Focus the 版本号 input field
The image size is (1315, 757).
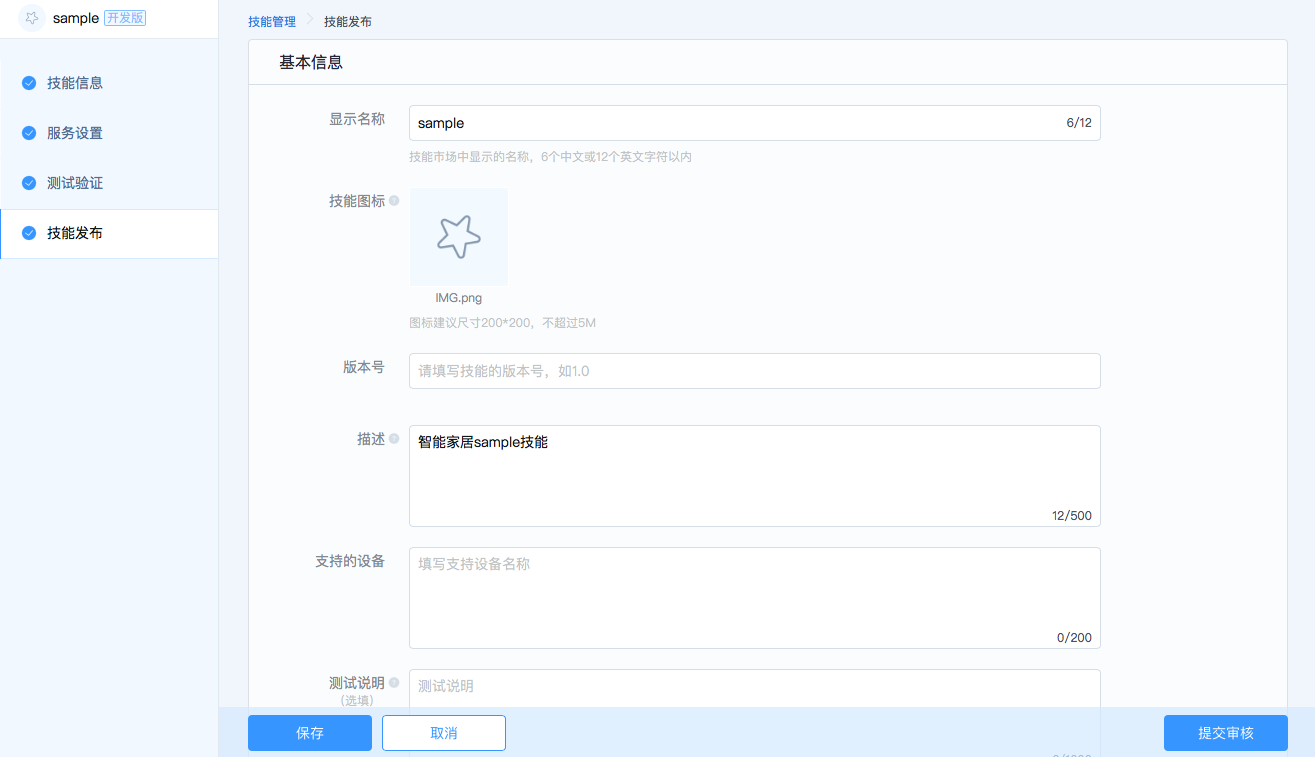point(755,371)
